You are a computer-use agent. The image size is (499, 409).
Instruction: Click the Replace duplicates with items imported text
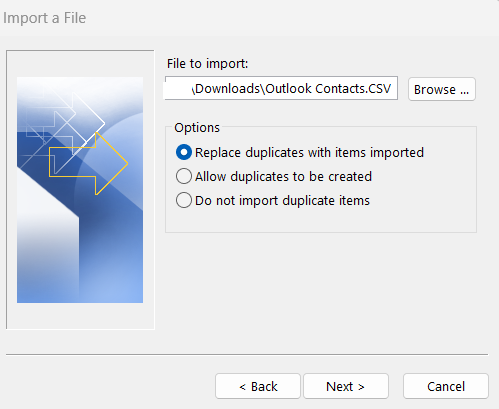tap(309, 152)
